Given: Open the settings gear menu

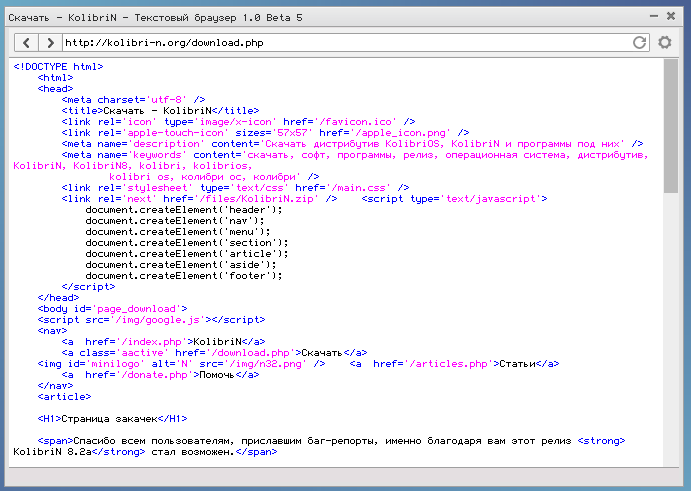Looking at the screenshot, I should [x=665, y=42].
